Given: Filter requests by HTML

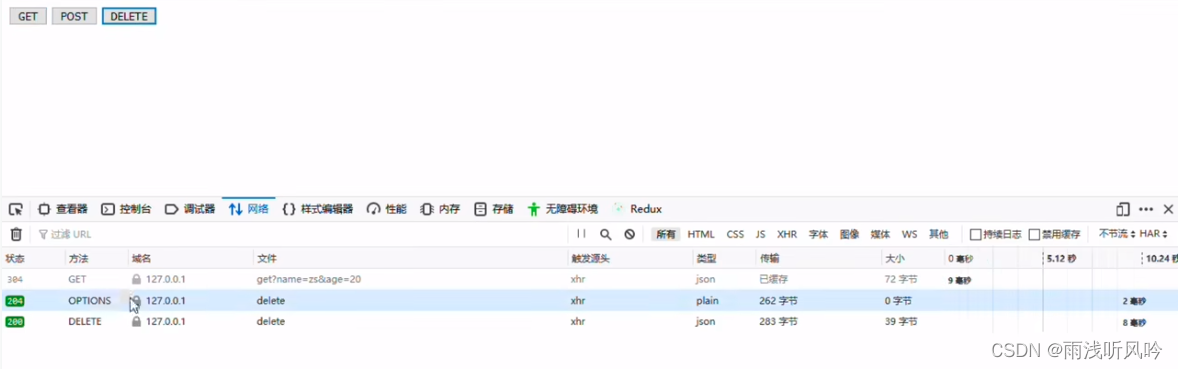Looking at the screenshot, I should [701, 234].
